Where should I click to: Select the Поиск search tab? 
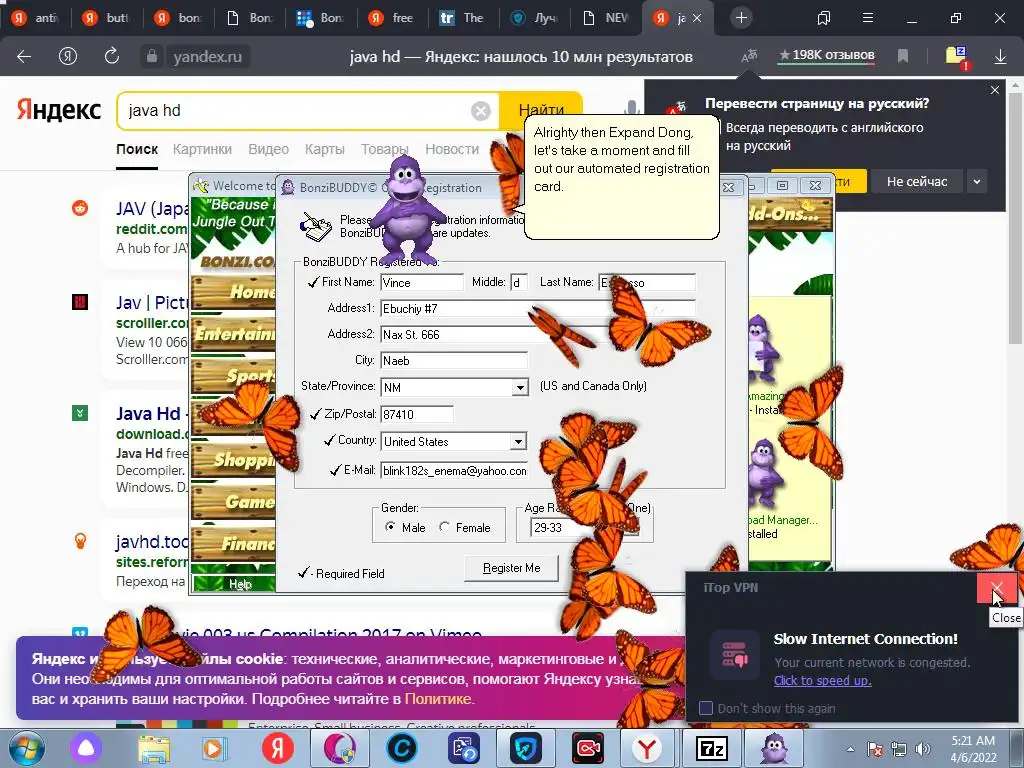click(137, 149)
